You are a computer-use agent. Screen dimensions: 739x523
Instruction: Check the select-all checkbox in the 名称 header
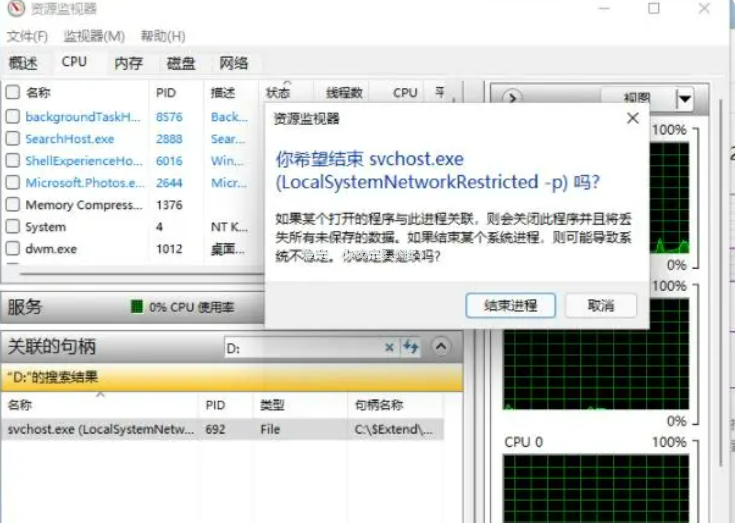(13, 92)
